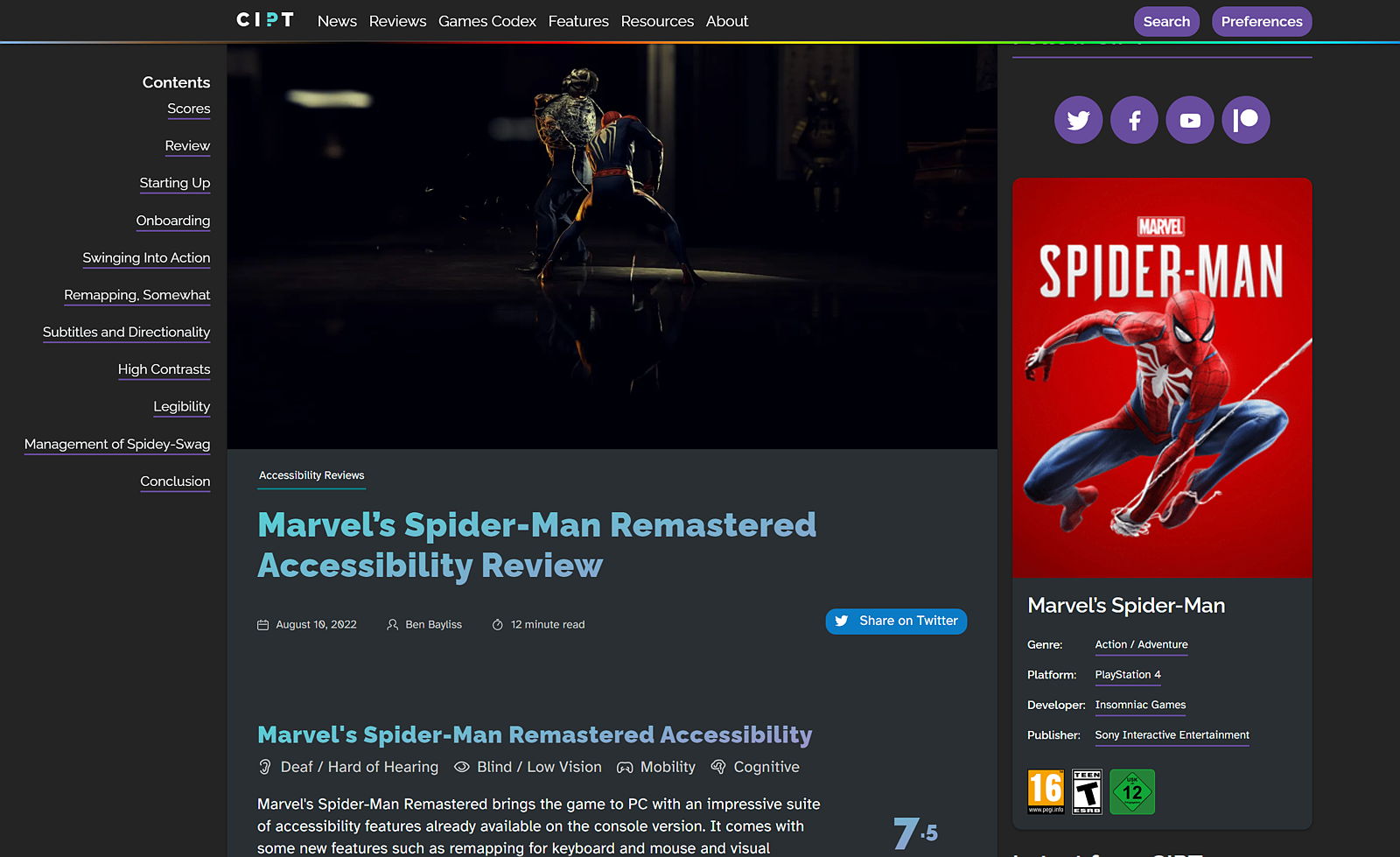The width and height of the screenshot is (1400, 857).
Task: Click the Mobility category label
Action: (x=668, y=767)
